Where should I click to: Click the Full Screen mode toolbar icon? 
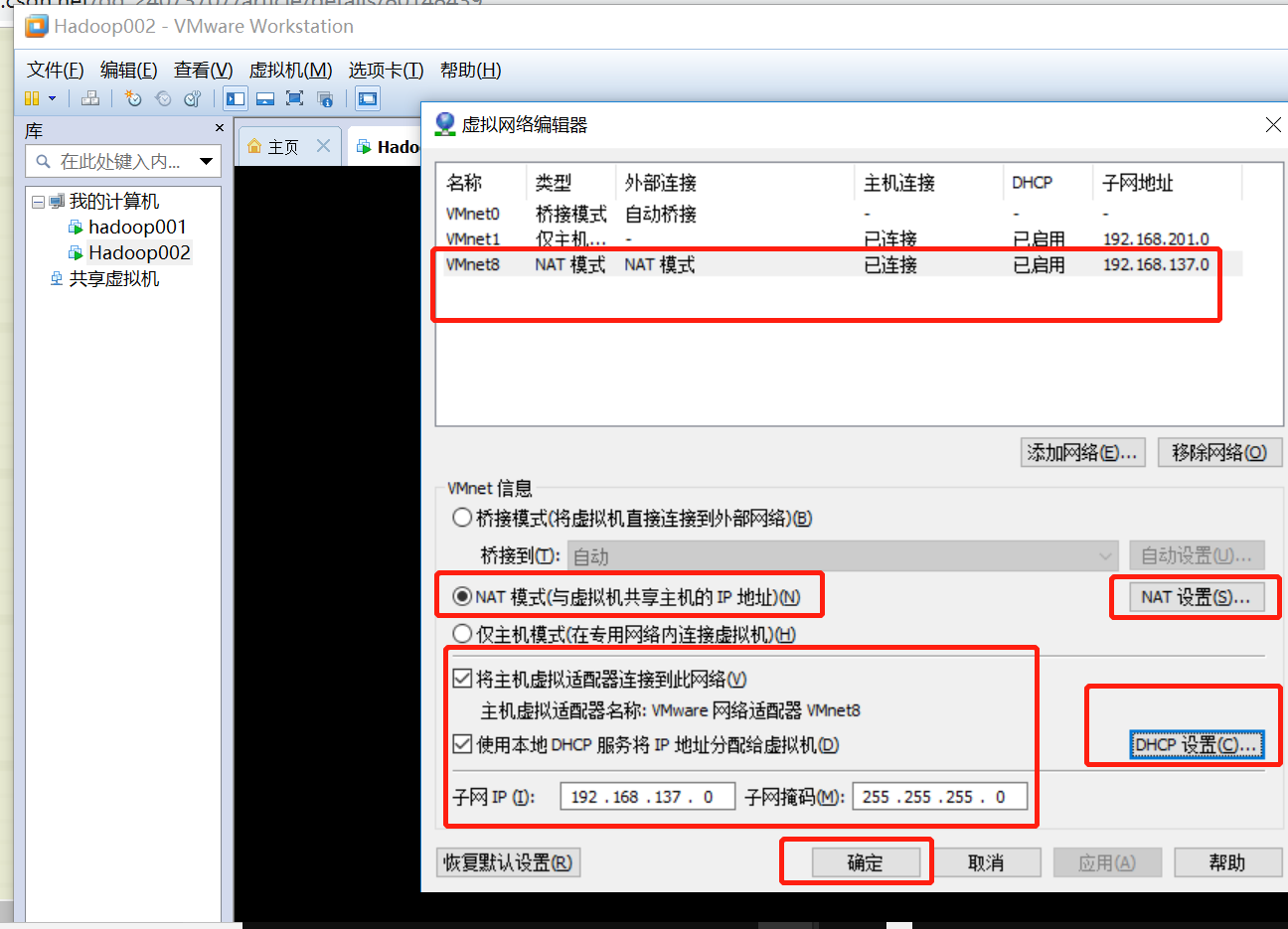pos(294,98)
